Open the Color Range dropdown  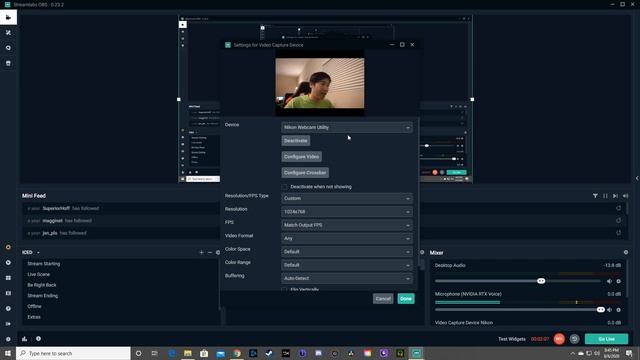[347, 265]
